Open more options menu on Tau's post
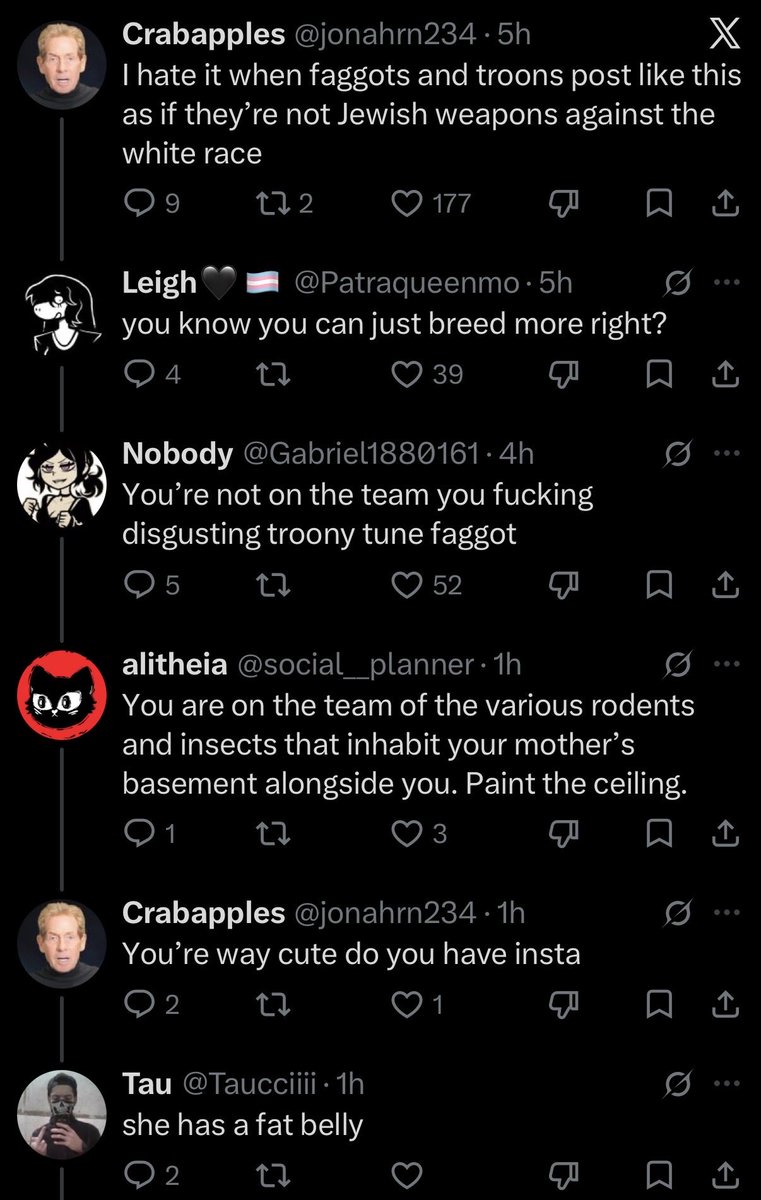Image resolution: width=761 pixels, height=1200 pixels. click(726, 1083)
